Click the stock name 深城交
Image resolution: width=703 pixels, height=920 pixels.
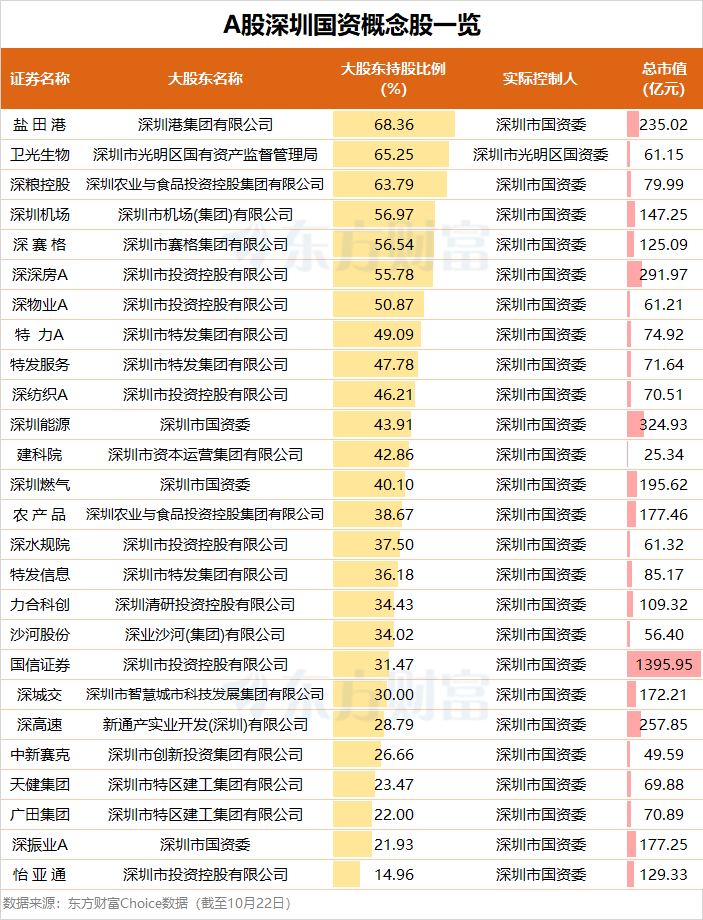coord(40,694)
